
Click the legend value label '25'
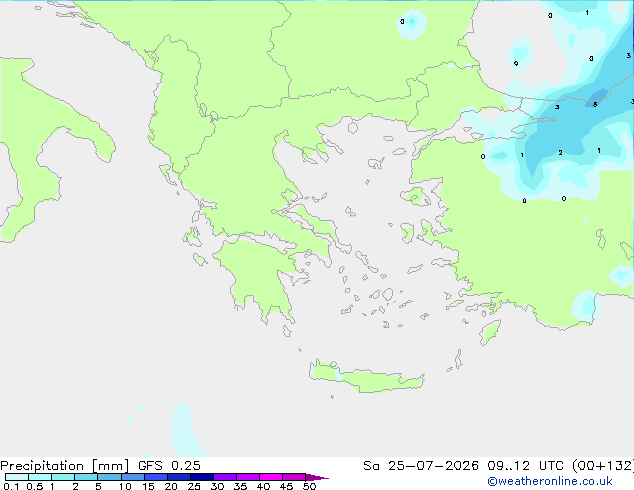194,486
